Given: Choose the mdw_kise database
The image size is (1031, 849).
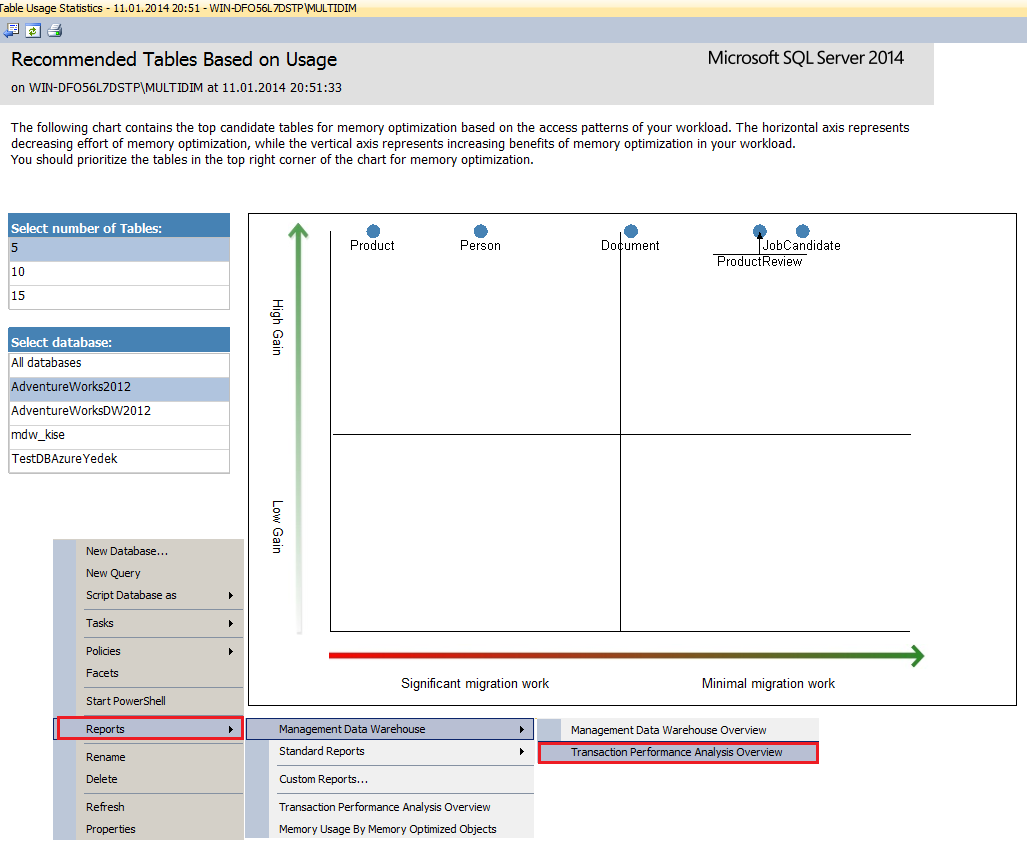Looking at the screenshot, I should click(x=119, y=435).
